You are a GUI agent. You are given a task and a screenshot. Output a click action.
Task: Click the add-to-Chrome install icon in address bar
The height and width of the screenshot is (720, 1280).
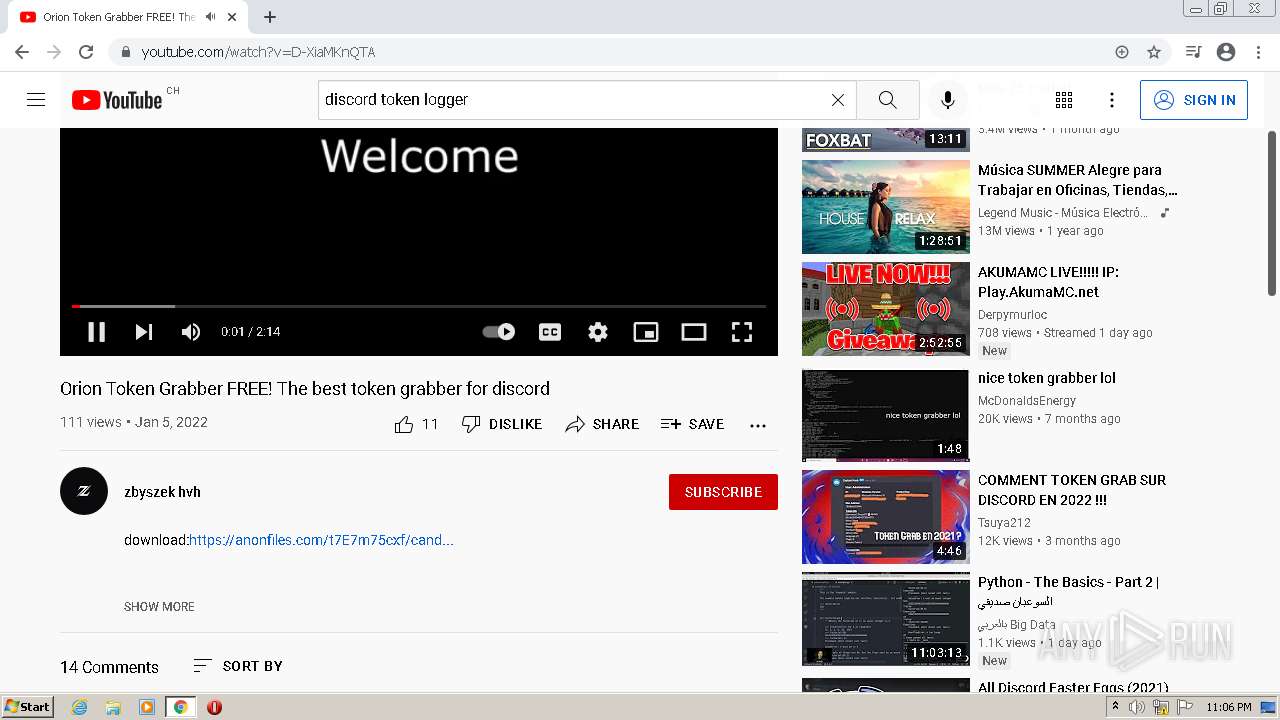(x=1122, y=52)
